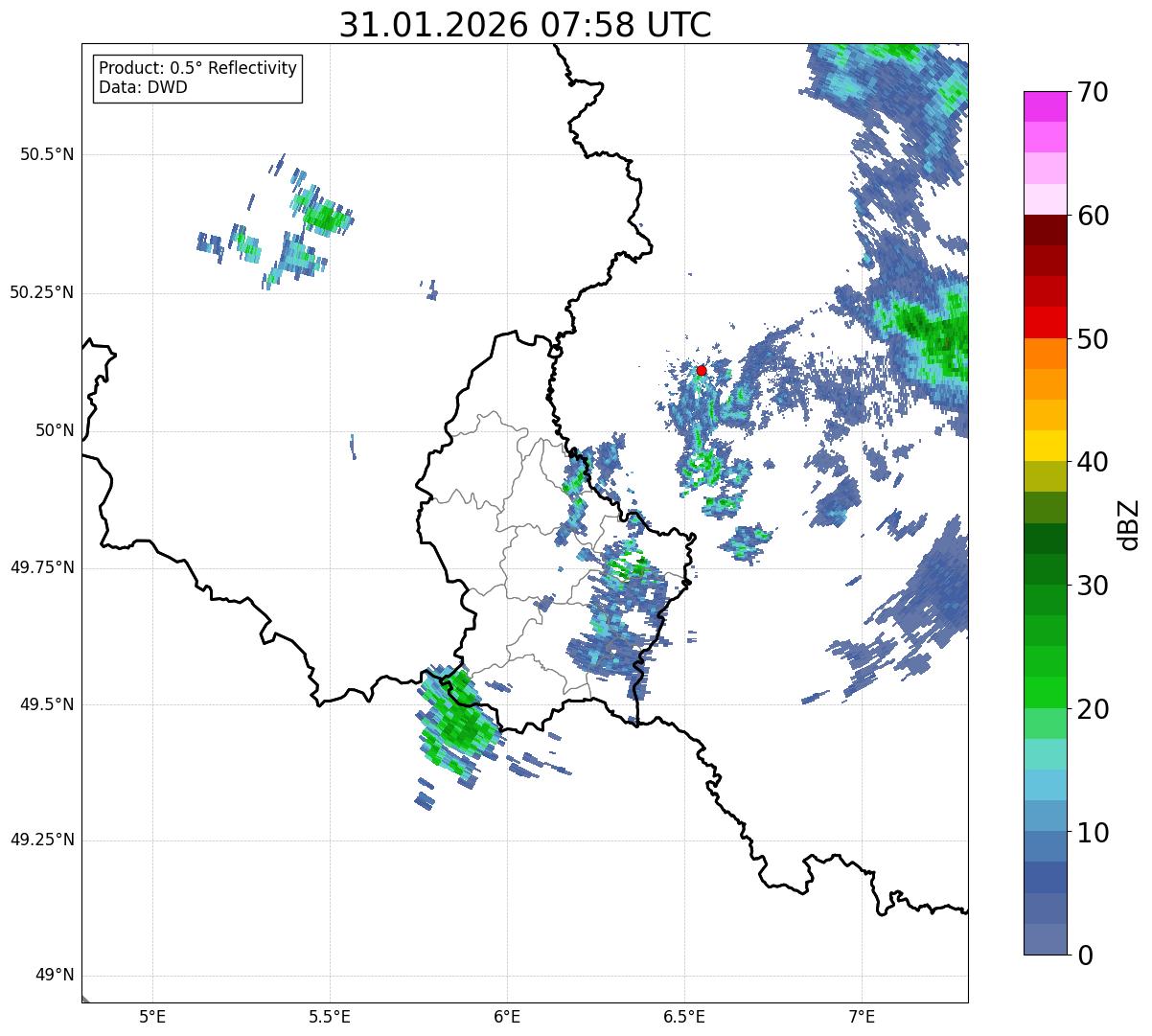
Task: Click the "Product: 0.5° Reflectivity" label
Action: pyautogui.click(x=197, y=69)
